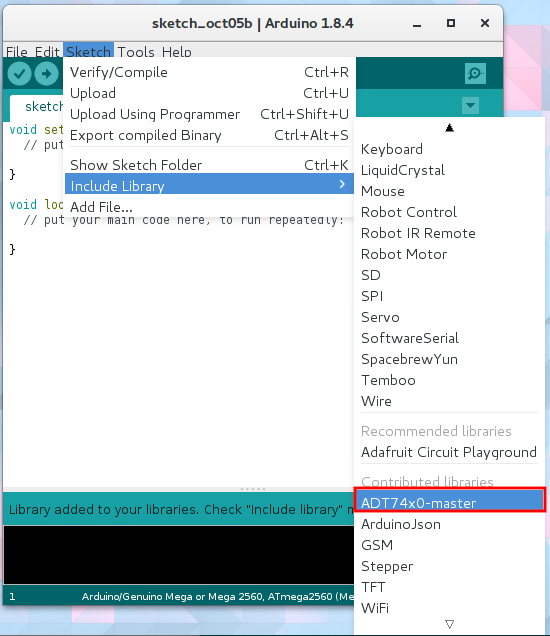Viewport: 550px width, 636px height.
Task: Click the Upload arrow toolbar icon
Action: click(46, 74)
